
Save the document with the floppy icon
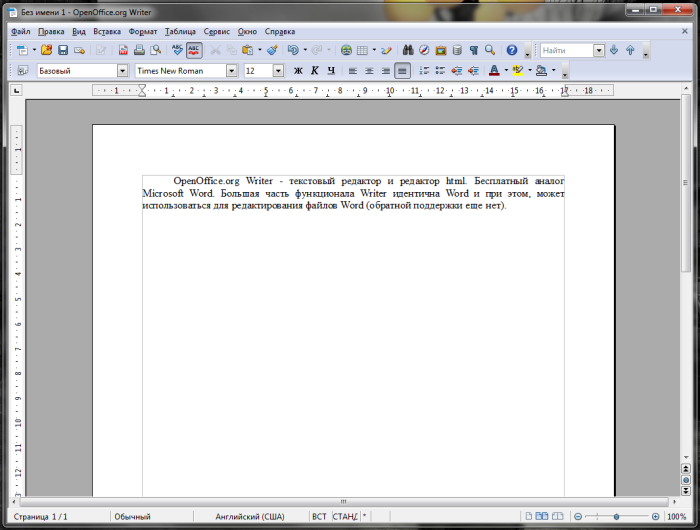coord(63,50)
